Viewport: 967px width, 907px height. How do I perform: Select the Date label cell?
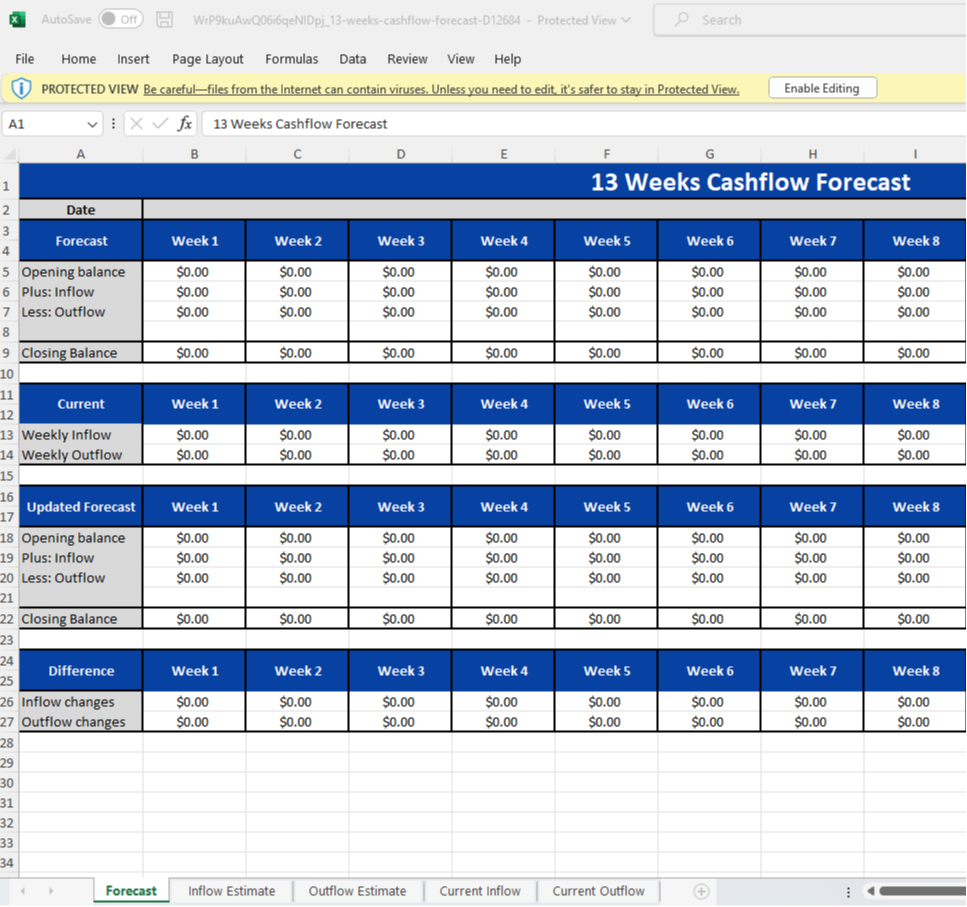click(x=81, y=210)
